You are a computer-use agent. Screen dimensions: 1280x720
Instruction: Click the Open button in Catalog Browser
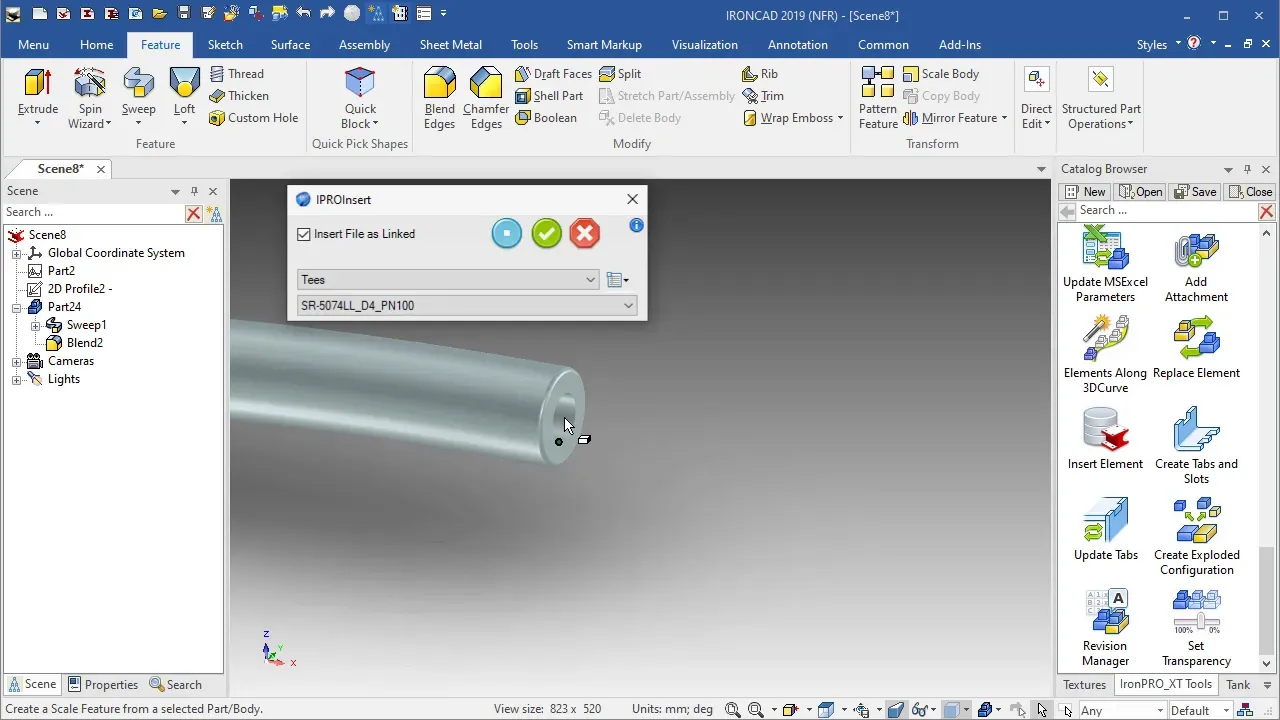pos(1140,192)
